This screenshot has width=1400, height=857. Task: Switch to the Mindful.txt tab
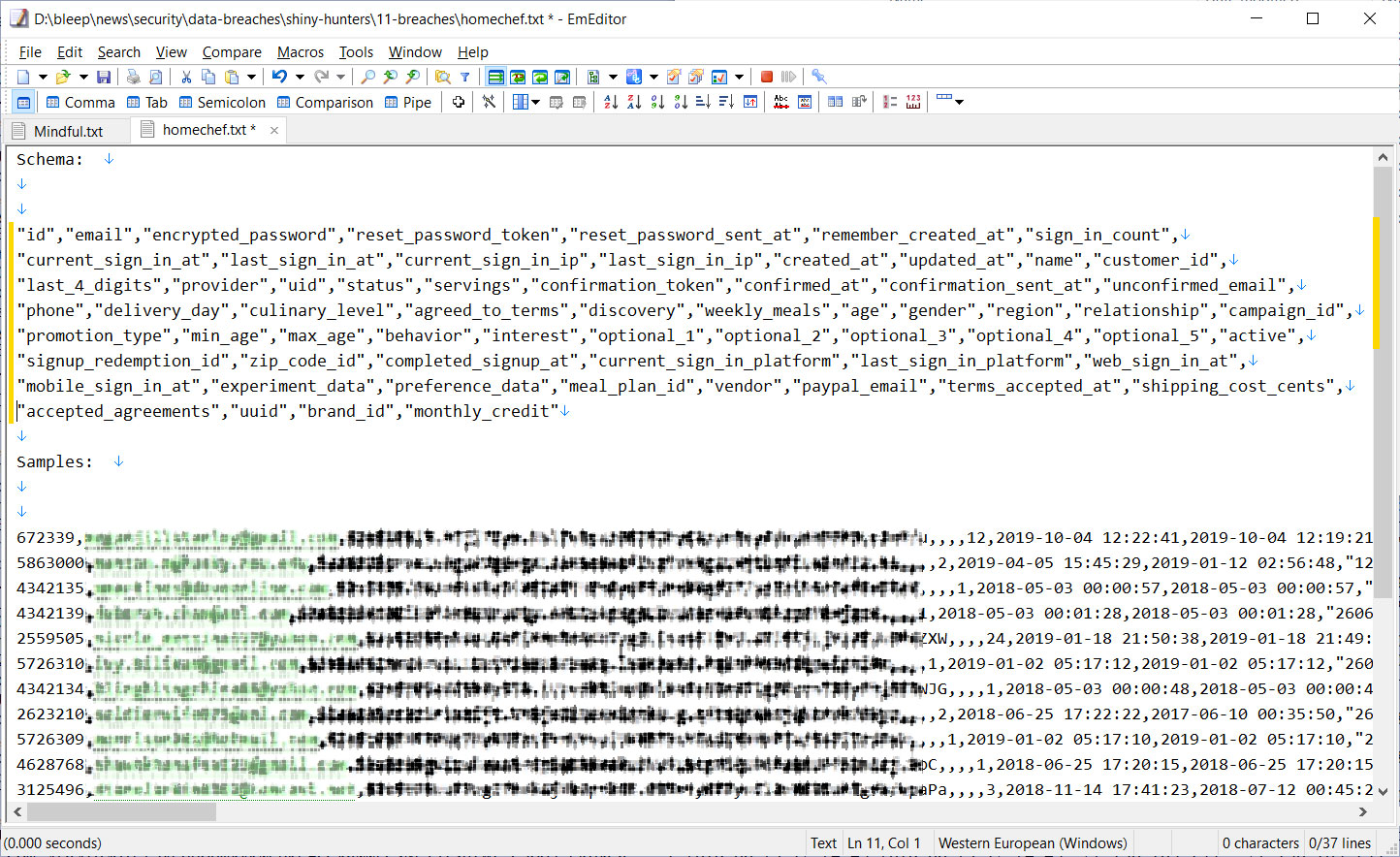coord(66,130)
